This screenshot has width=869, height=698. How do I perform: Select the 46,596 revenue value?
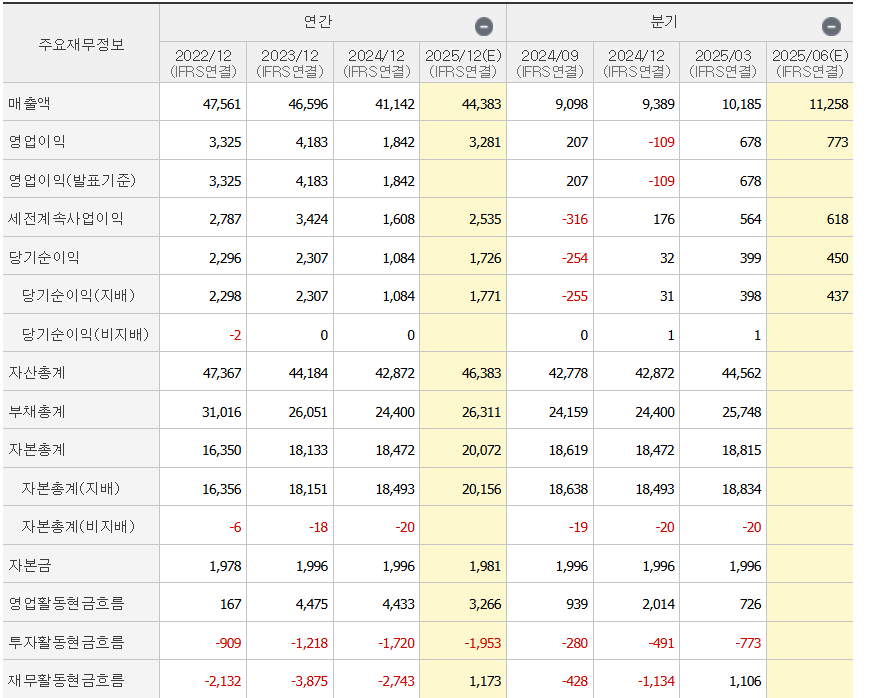(x=308, y=104)
